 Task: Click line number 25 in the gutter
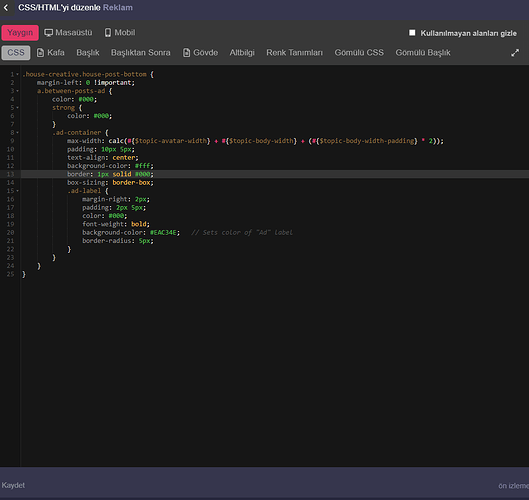10,274
